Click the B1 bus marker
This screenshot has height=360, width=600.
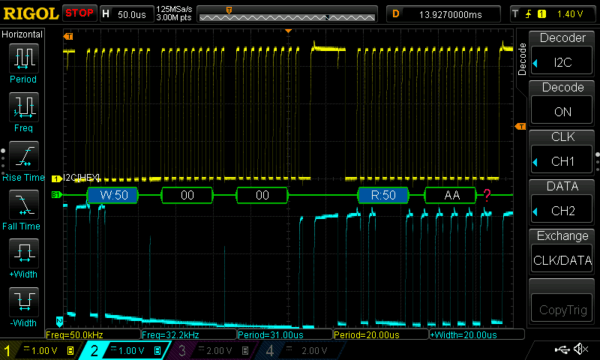tap(56, 195)
